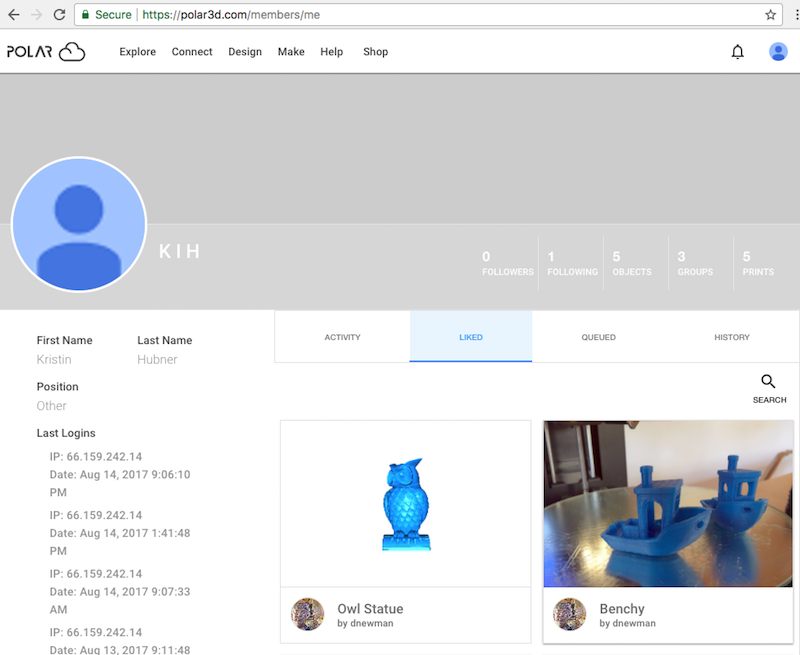Click login date Aug 14, 2017 1:41:48
Image resolution: width=800 pixels, height=655 pixels.
pos(120,542)
